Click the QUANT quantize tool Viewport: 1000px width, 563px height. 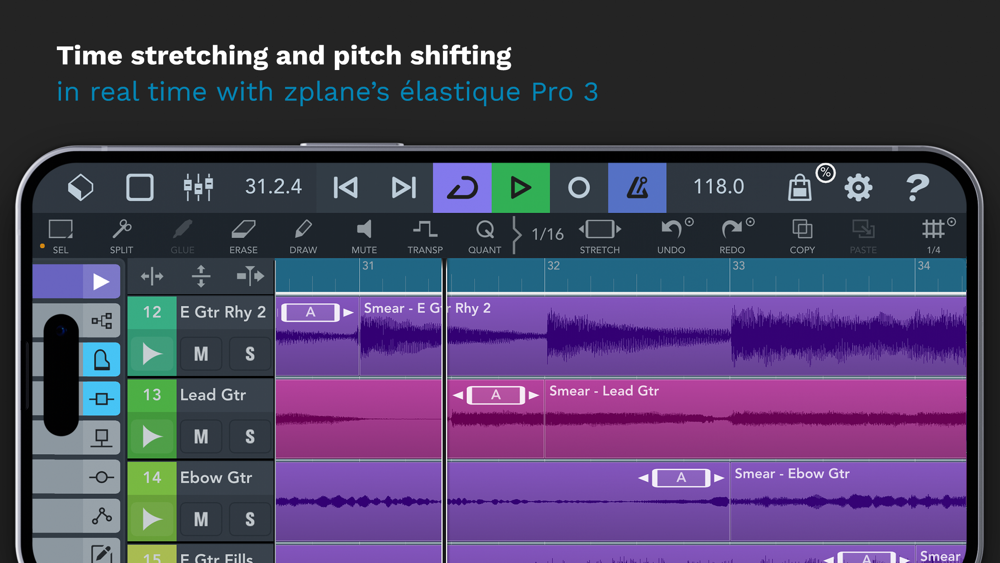485,236
